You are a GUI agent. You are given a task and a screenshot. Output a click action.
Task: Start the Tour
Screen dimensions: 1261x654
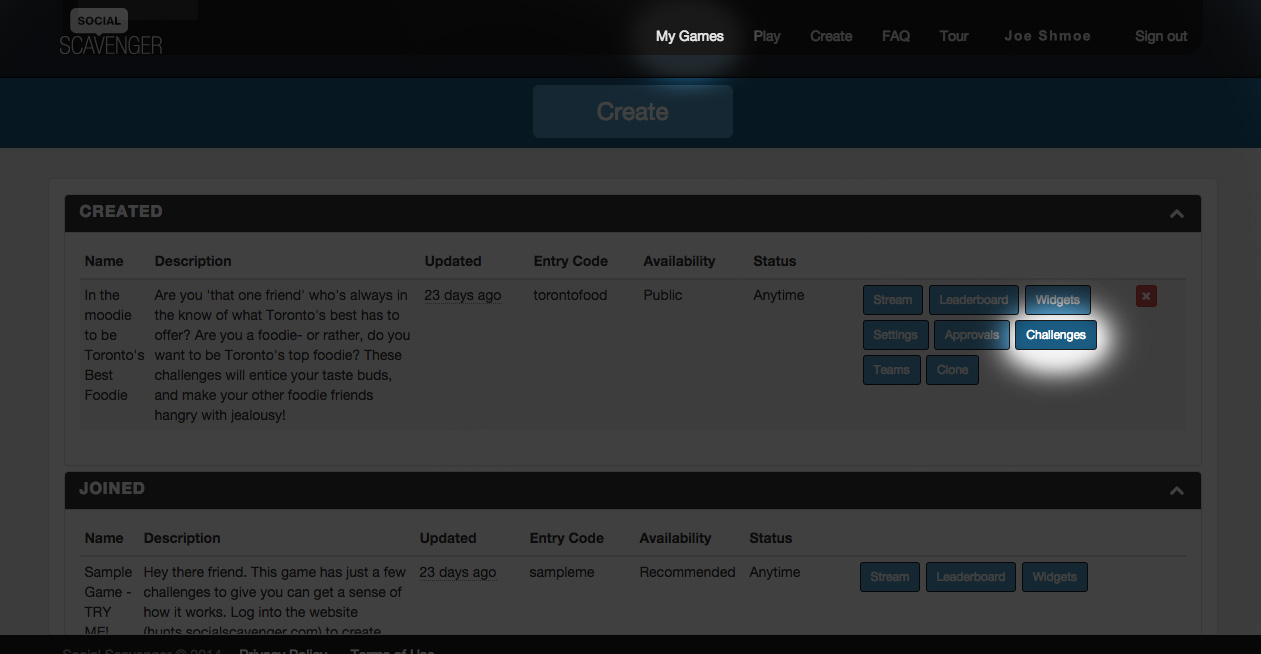pos(954,36)
